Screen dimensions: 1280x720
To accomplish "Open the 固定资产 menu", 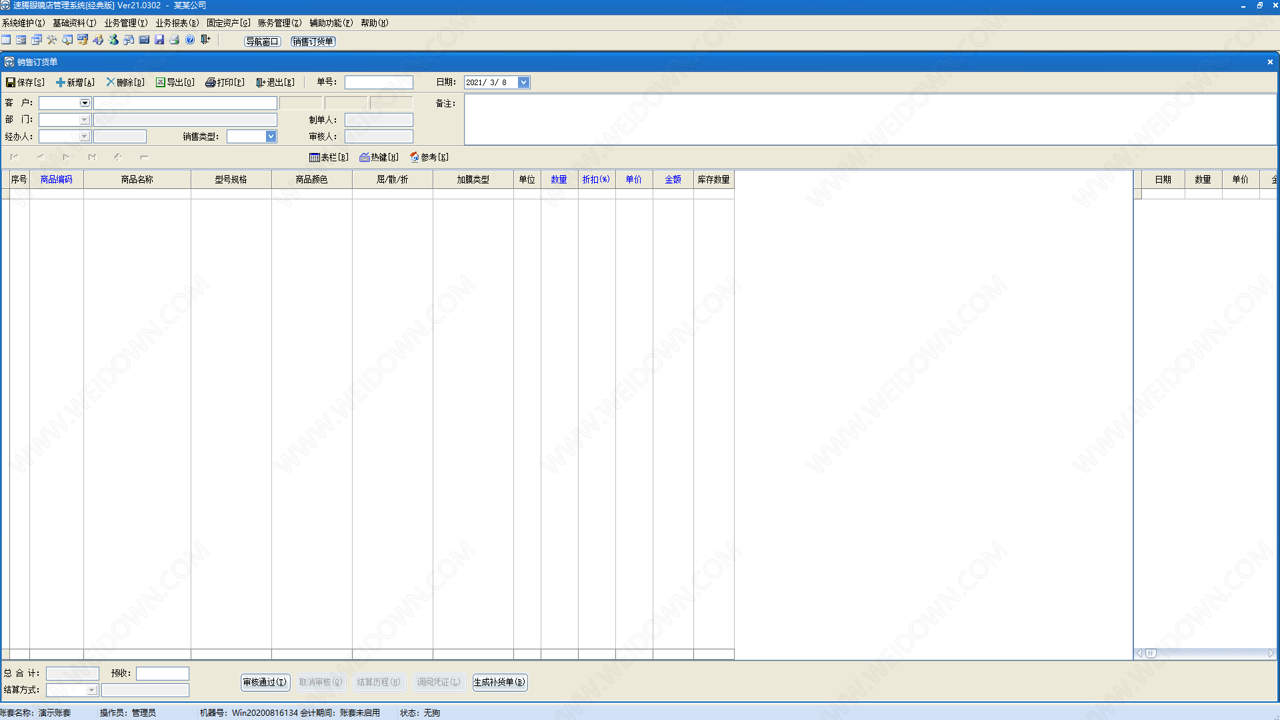I will pyautogui.click(x=229, y=22).
